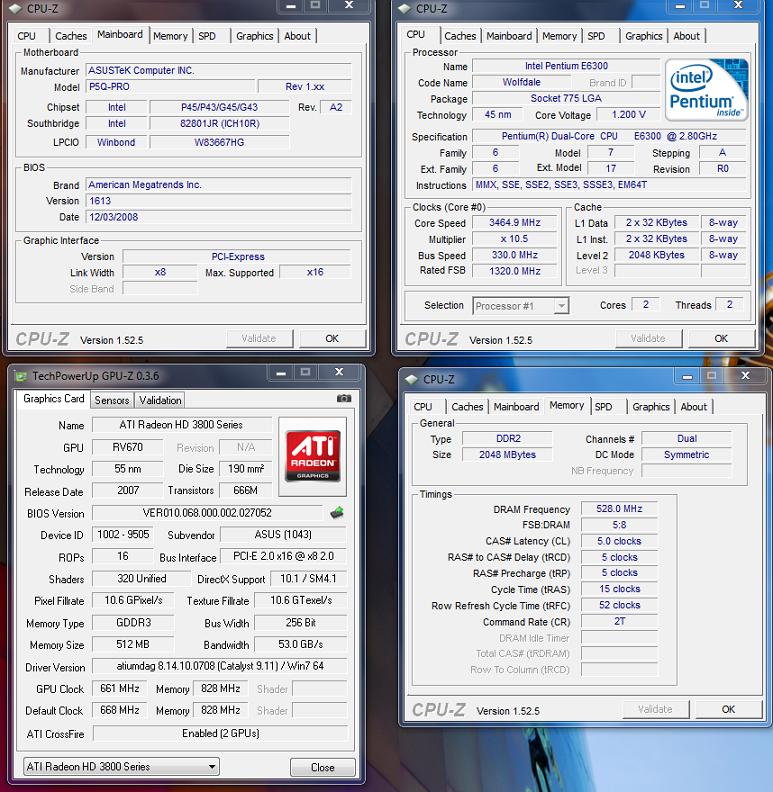This screenshot has width=773, height=792.
Task: Click the GPU-Z Driver Version field
Action: click(220, 666)
